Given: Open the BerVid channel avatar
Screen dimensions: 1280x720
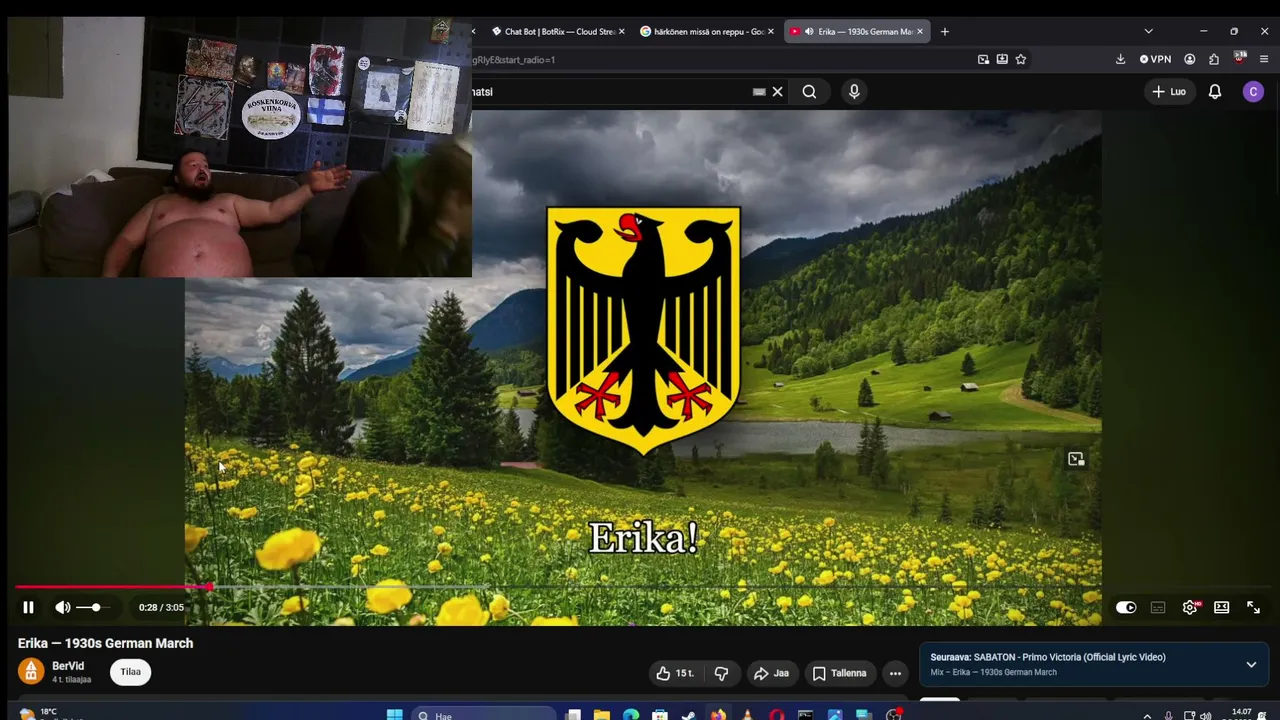Looking at the screenshot, I should [31, 672].
